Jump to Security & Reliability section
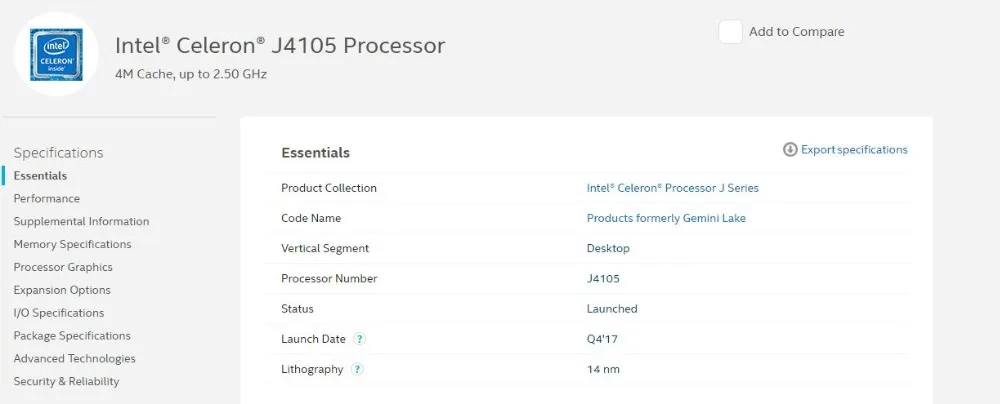 point(66,382)
